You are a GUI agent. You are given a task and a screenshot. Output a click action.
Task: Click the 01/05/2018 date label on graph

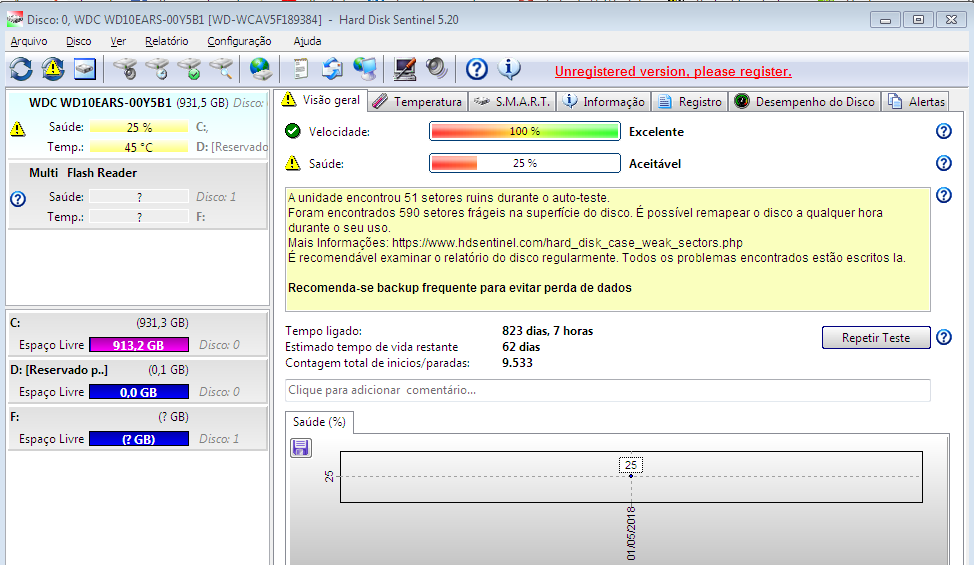tap(631, 533)
